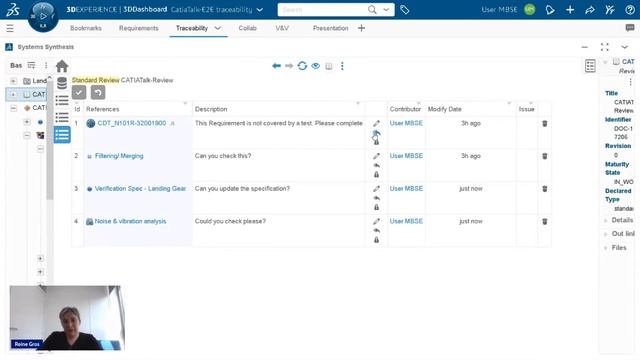Viewport: 640px width, 360px height.
Task: Click the share arrow icon
Action: [x=590, y=10]
